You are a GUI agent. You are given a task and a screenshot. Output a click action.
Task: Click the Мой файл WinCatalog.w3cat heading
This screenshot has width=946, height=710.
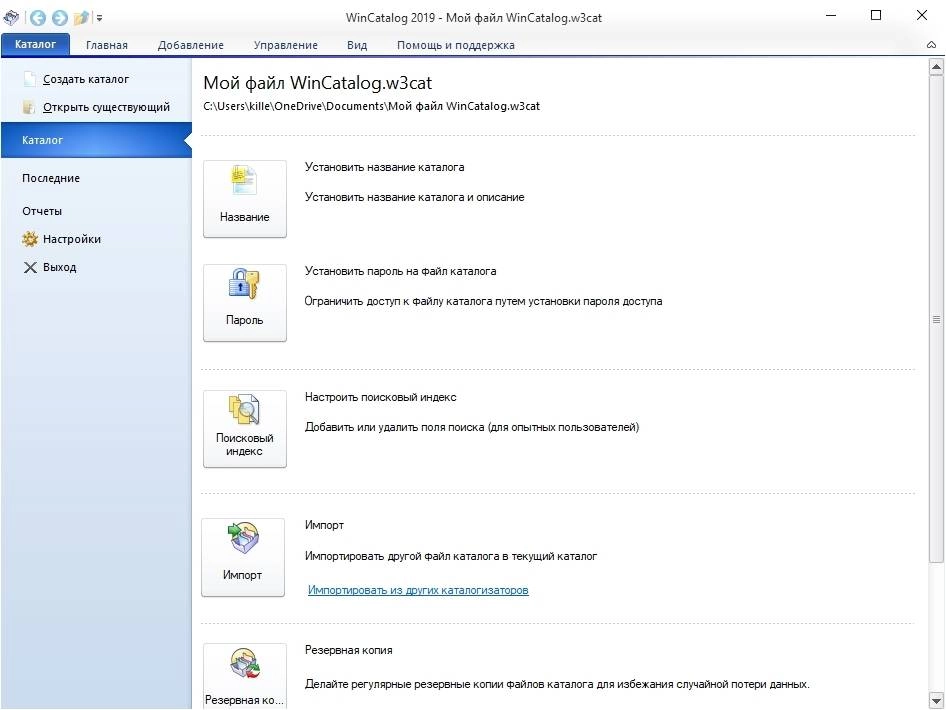317,83
